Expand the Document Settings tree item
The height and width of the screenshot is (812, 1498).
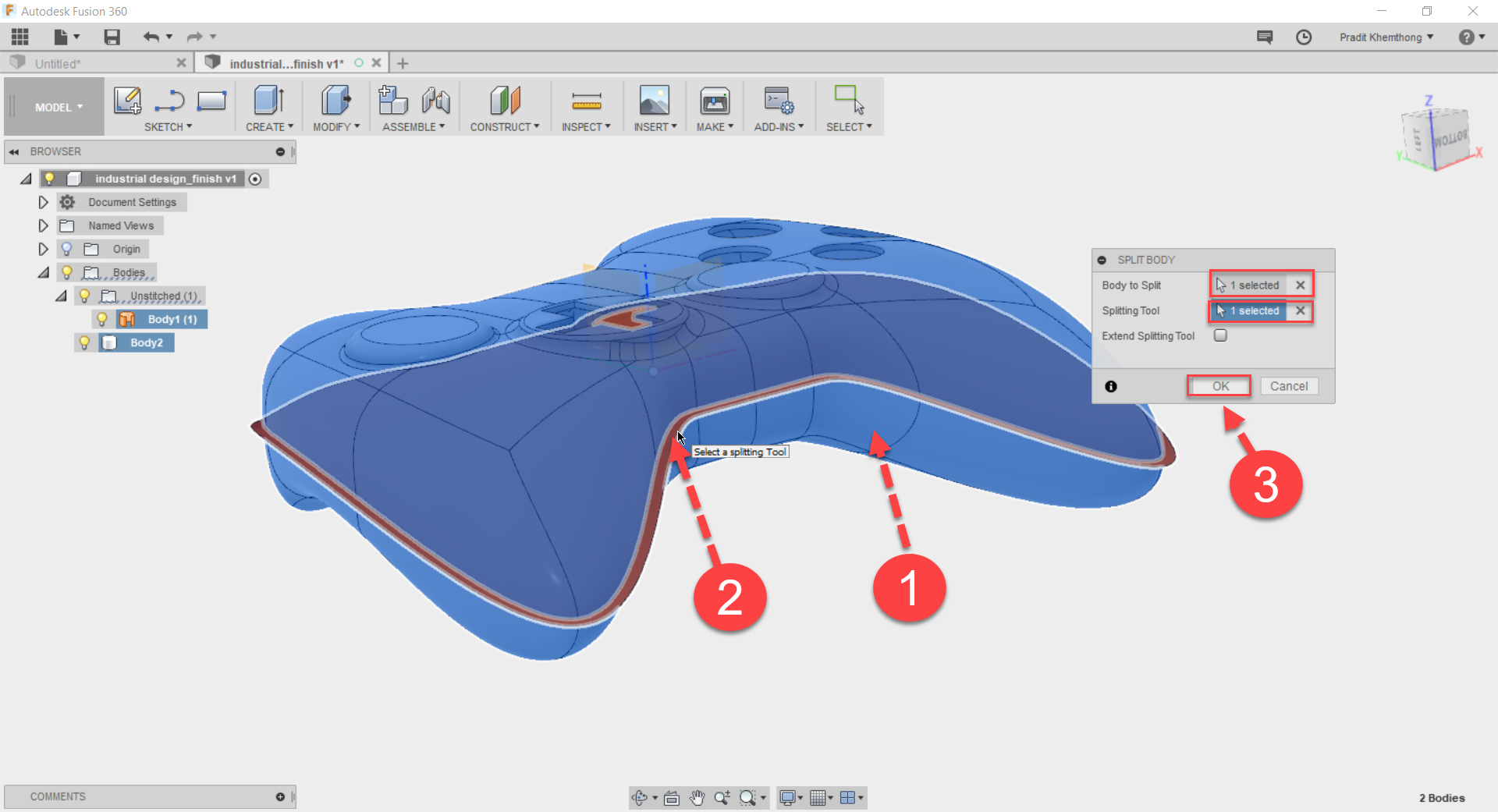click(43, 202)
